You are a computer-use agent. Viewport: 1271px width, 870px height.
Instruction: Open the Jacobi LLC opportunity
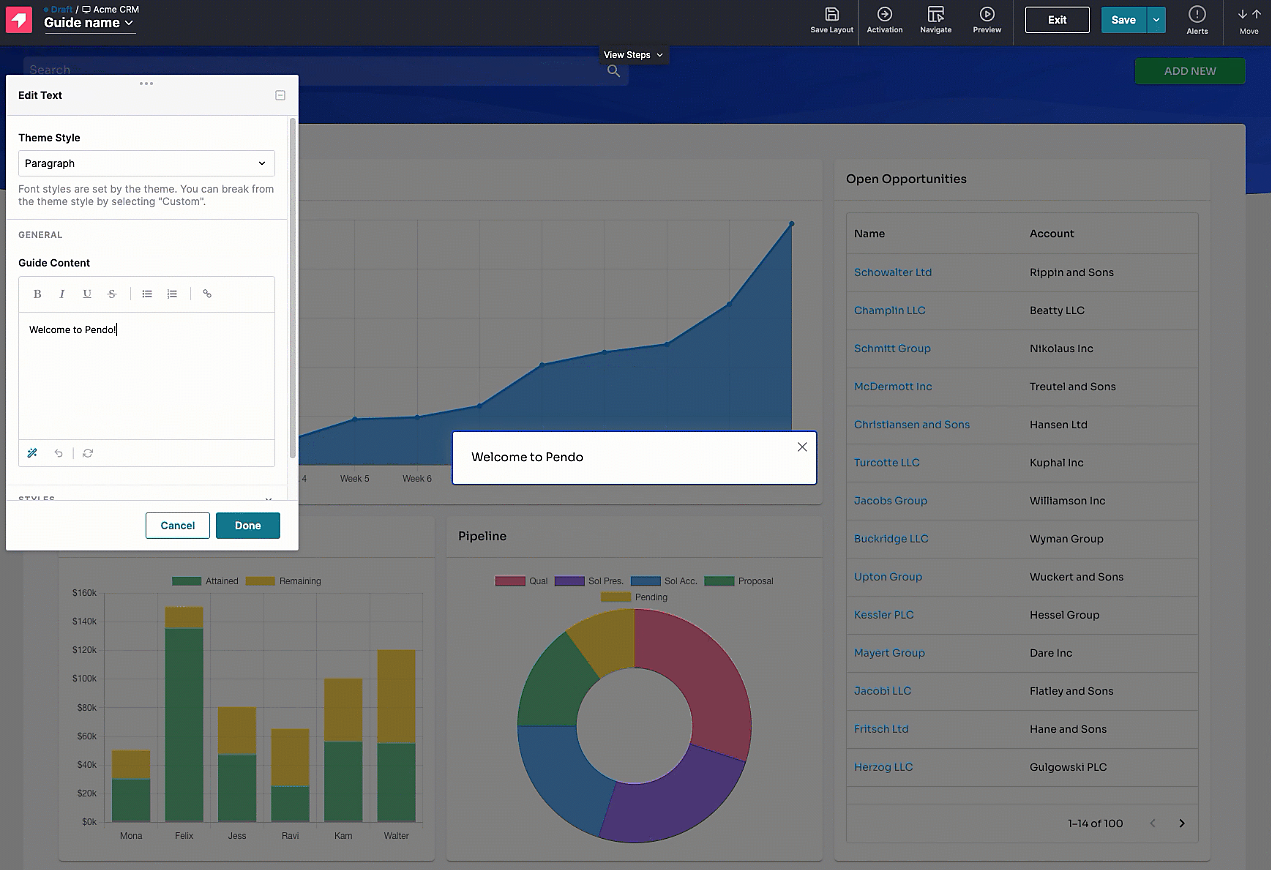tap(883, 691)
